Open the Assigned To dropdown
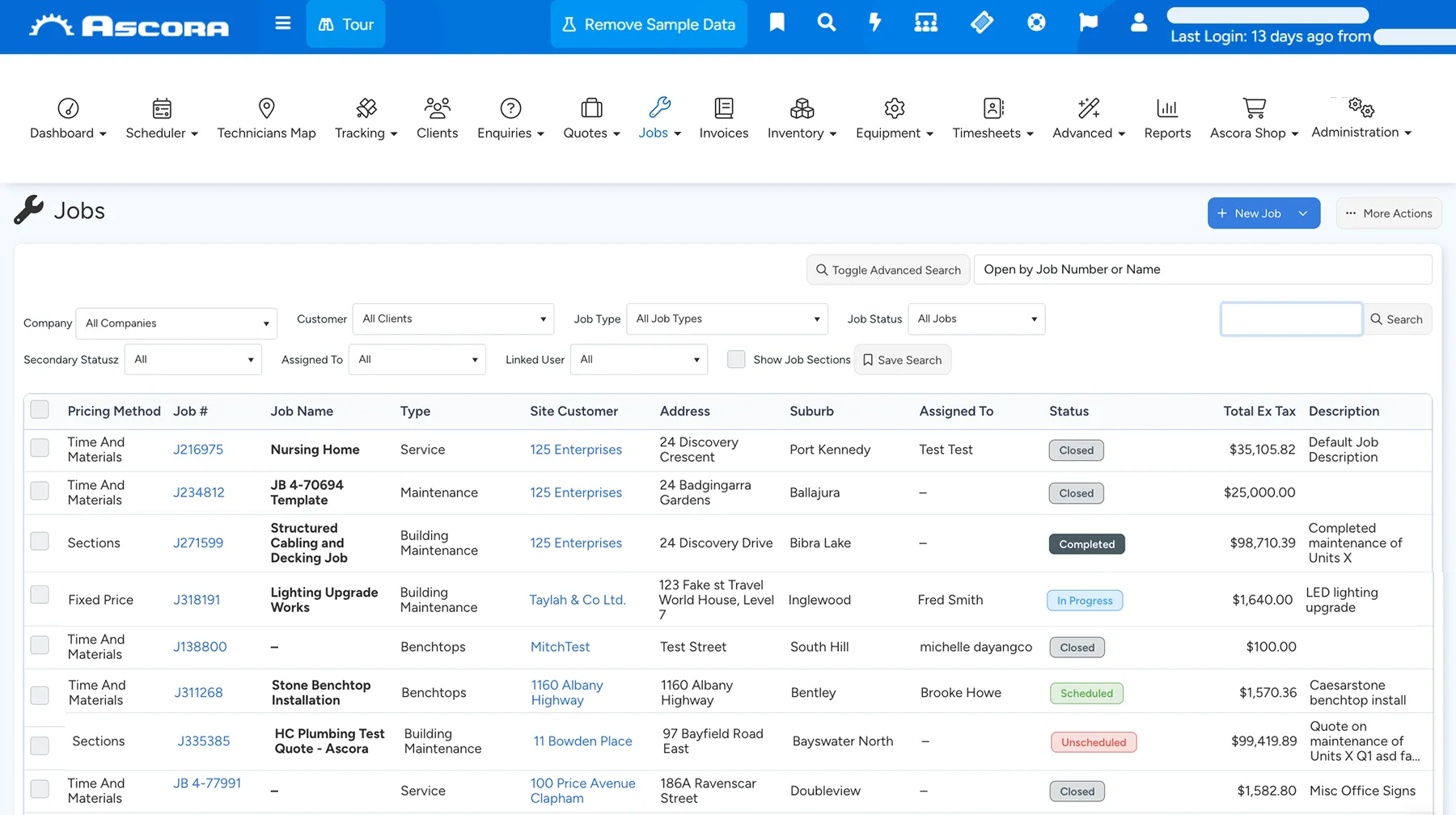This screenshot has height=815, width=1456. 417,359
